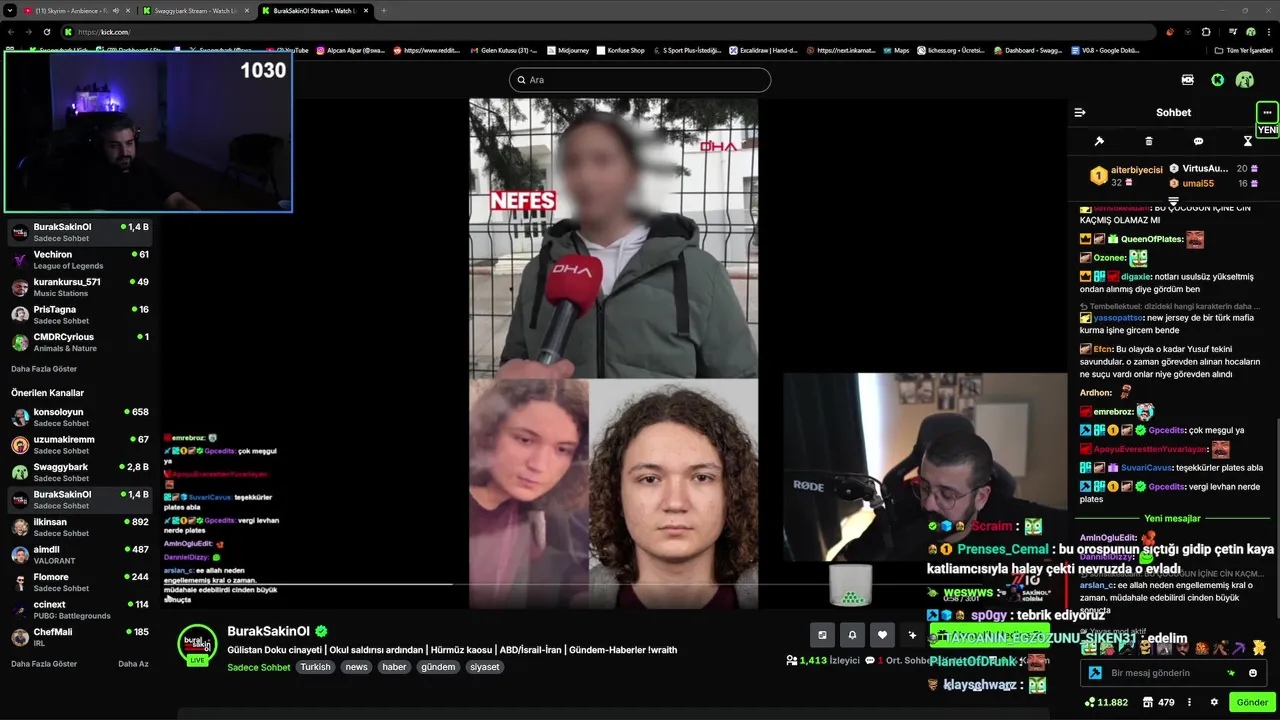Open a new browser tab
The height and width of the screenshot is (720, 1280).
(x=384, y=10)
